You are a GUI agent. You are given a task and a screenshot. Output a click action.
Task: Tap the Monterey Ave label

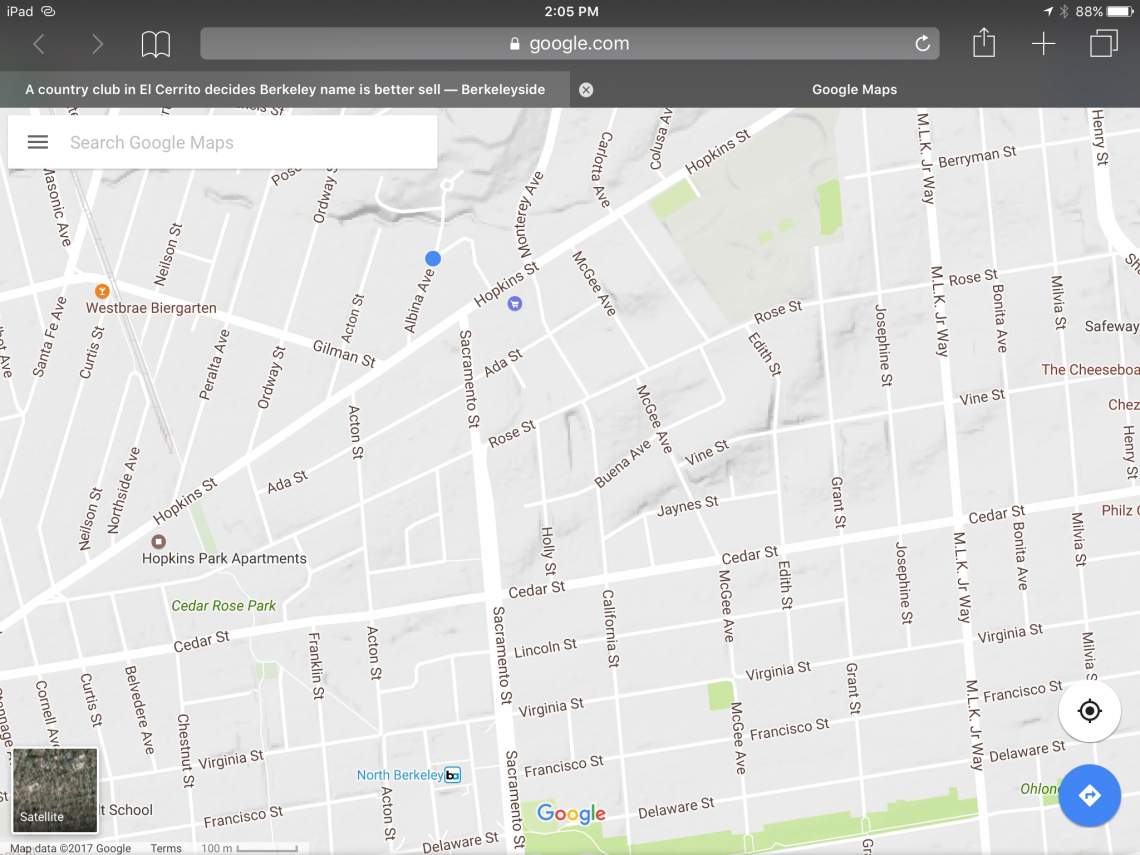click(x=530, y=214)
